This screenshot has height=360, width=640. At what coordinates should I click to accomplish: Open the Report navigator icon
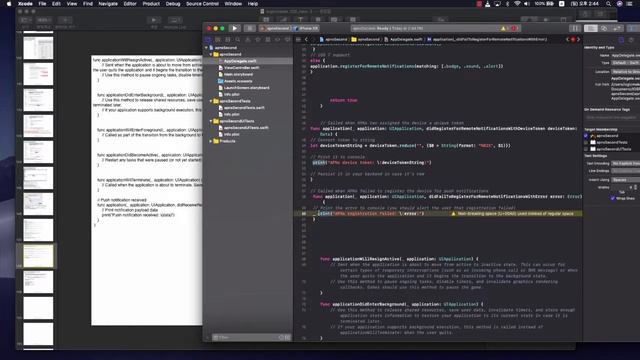tap(288, 40)
